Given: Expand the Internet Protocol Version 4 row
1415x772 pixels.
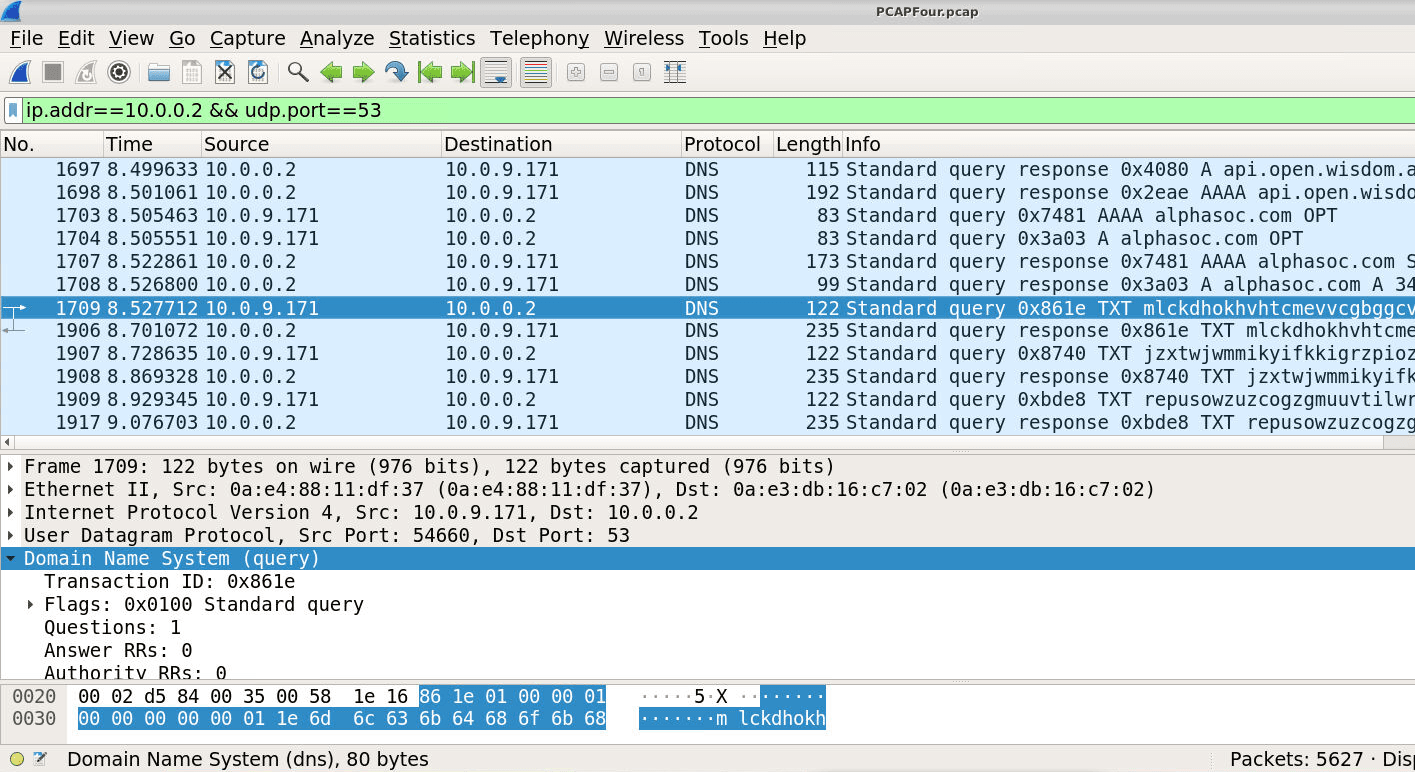Looking at the screenshot, I should pyautogui.click(x=11, y=512).
